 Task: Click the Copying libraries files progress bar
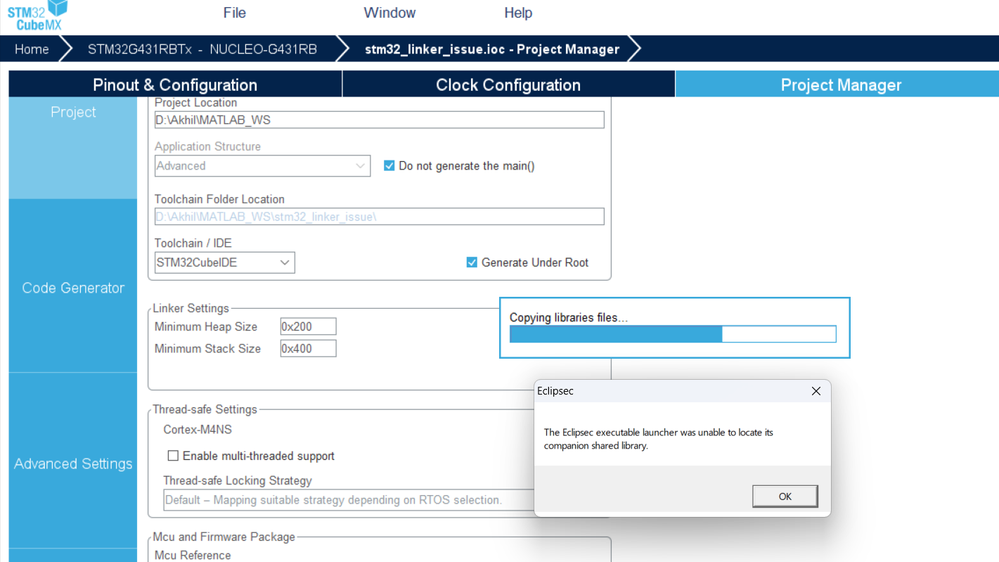pyautogui.click(x=673, y=334)
